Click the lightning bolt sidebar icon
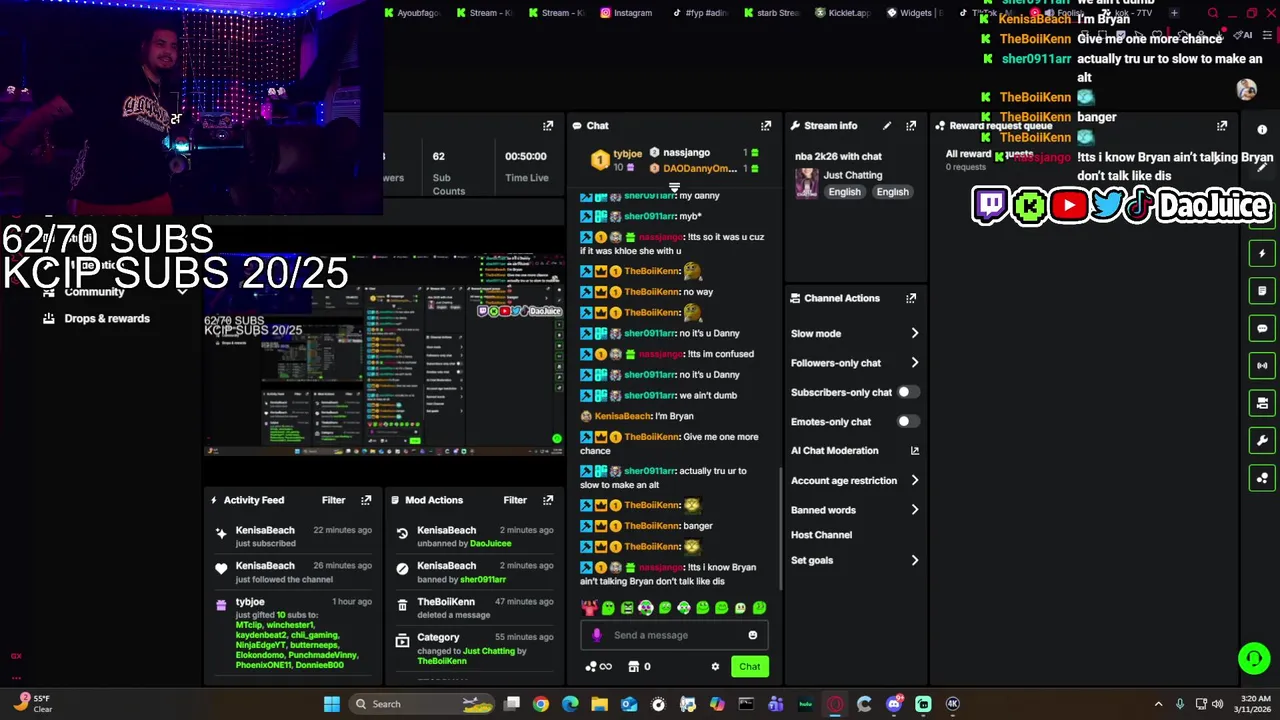This screenshot has height=720, width=1280. point(1262,254)
